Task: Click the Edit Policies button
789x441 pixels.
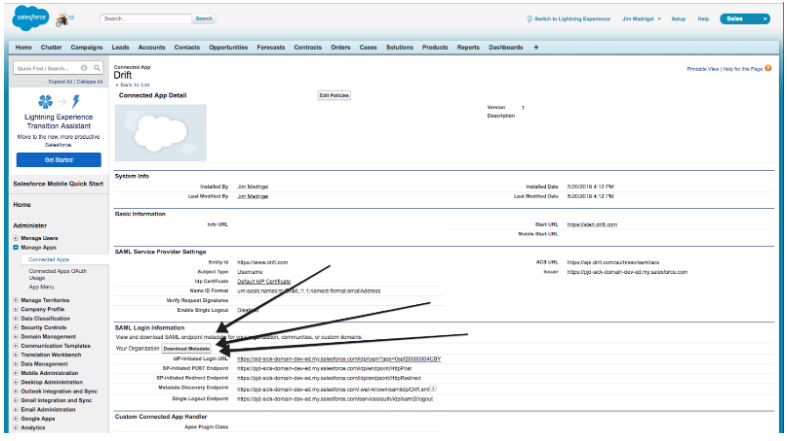Action: click(334, 95)
